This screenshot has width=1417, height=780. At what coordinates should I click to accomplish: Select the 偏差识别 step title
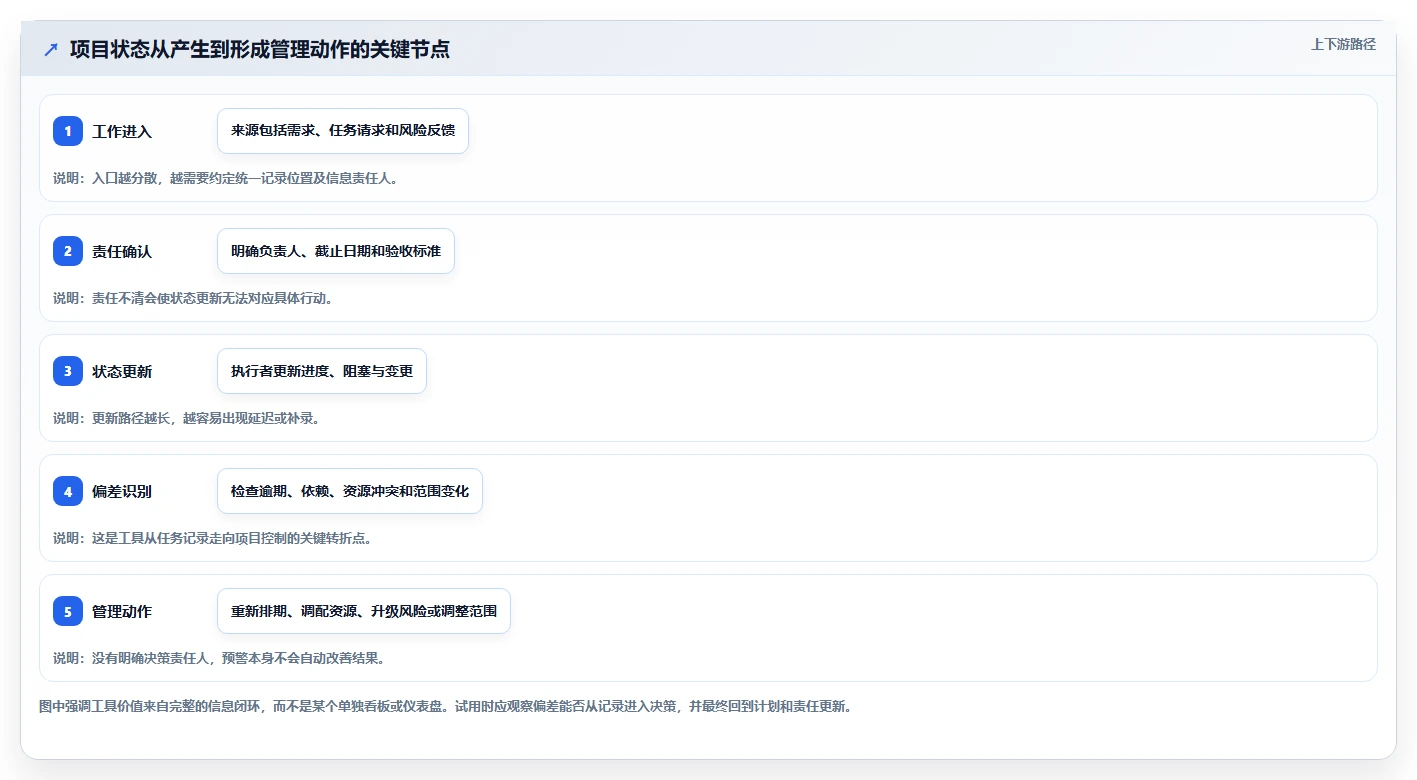(122, 491)
